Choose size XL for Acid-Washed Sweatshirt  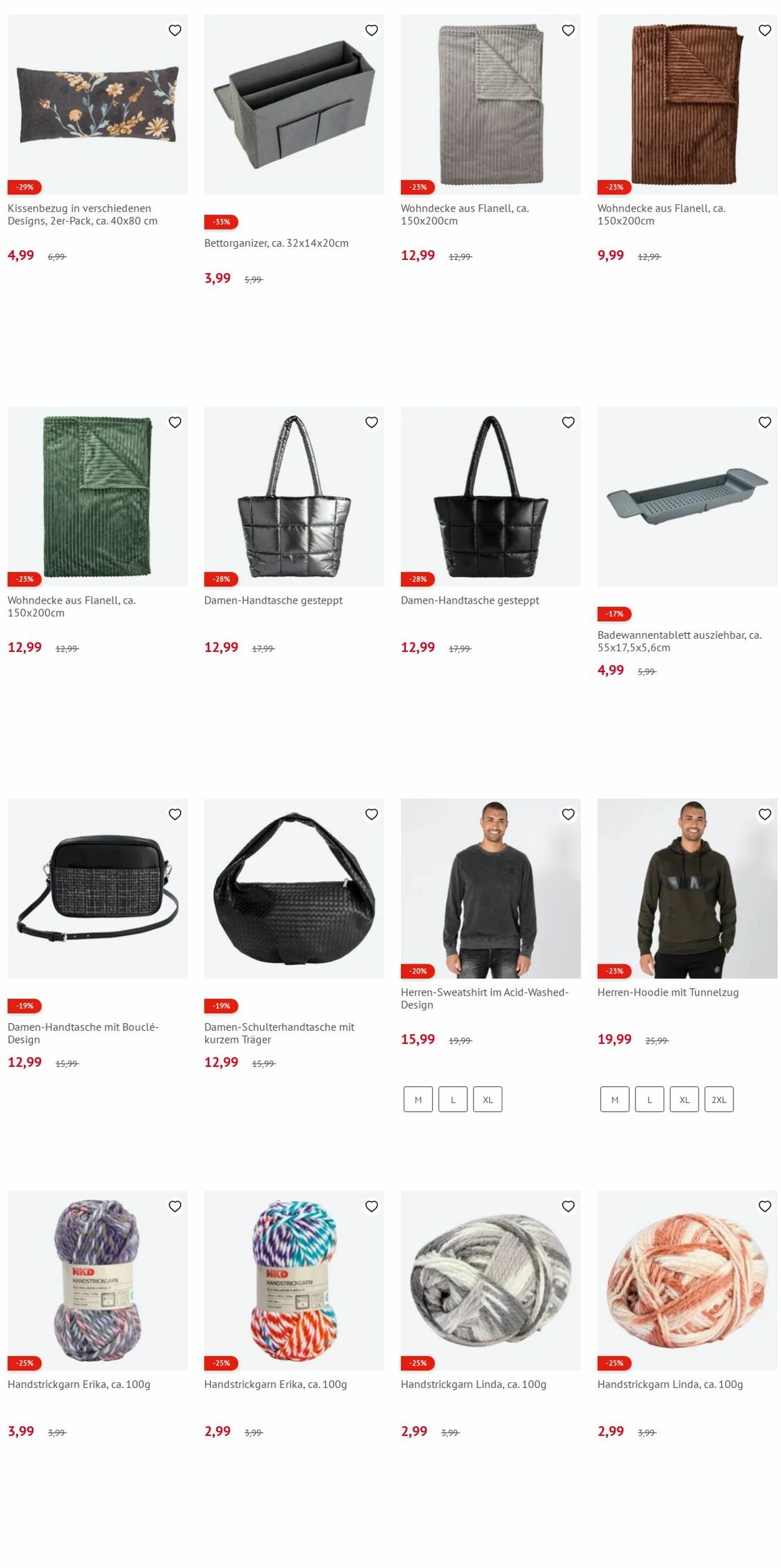click(x=488, y=1099)
